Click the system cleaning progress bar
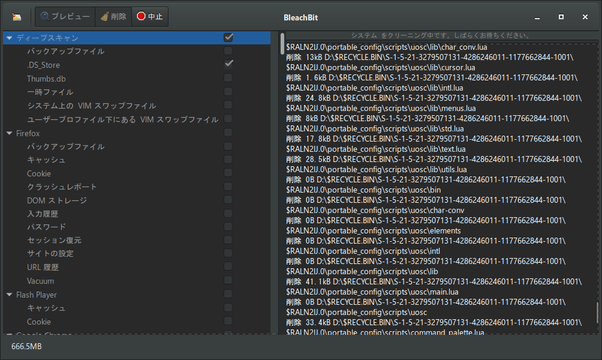The image size is (602, 360). point(440,35)
